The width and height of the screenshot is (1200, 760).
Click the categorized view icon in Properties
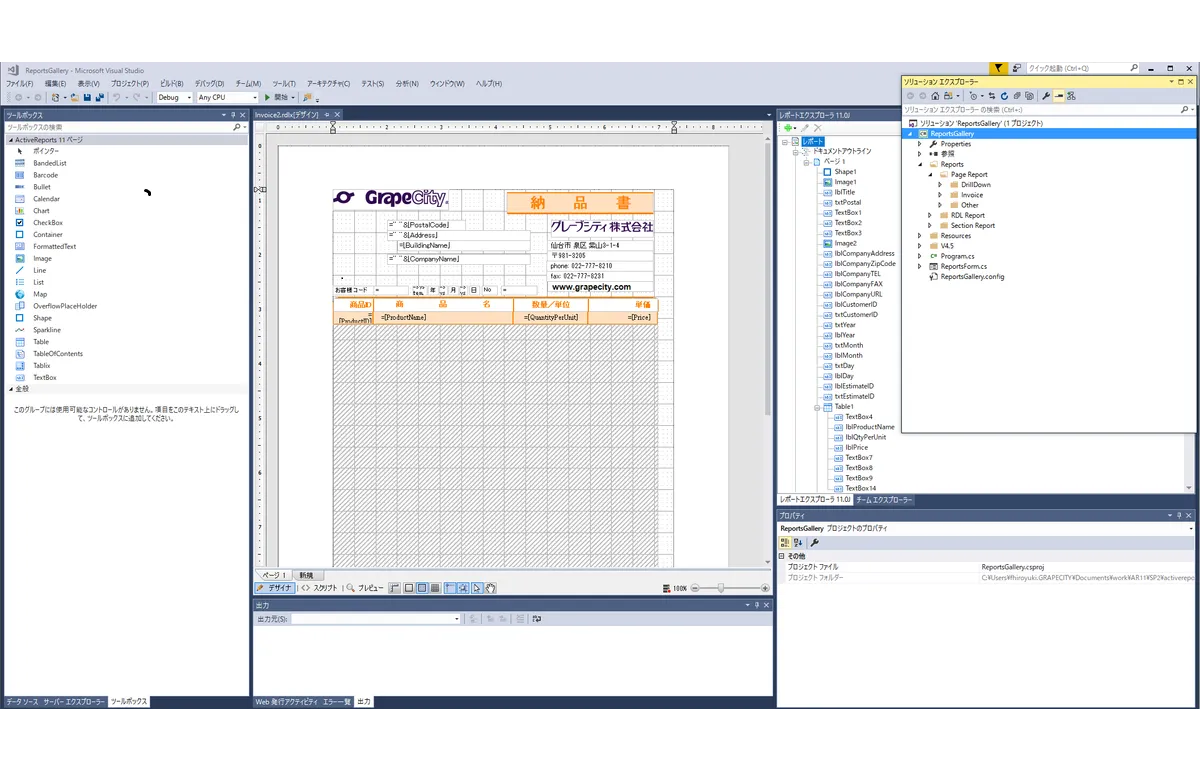(785, 542)
